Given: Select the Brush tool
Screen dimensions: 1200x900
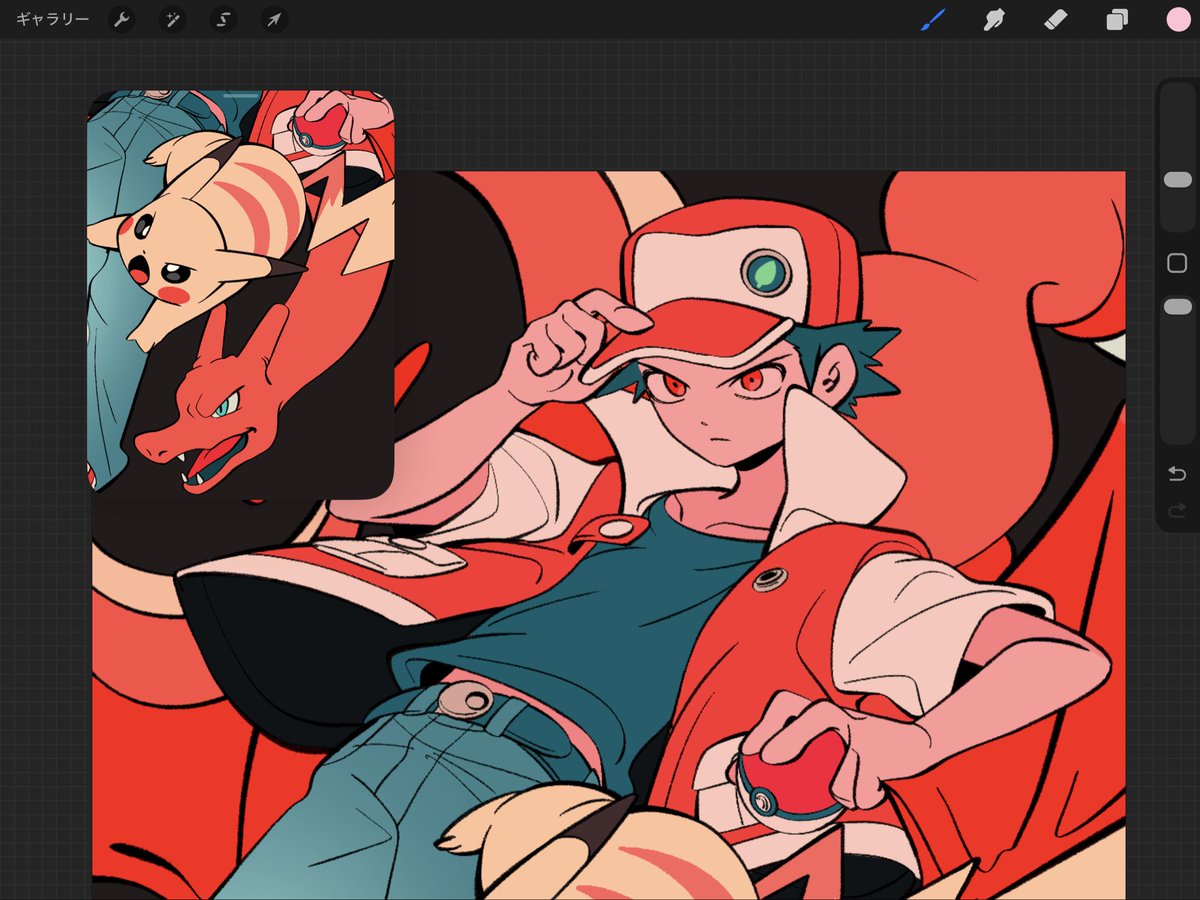Looking at the screenshot, I should click(x=933, y=19).
